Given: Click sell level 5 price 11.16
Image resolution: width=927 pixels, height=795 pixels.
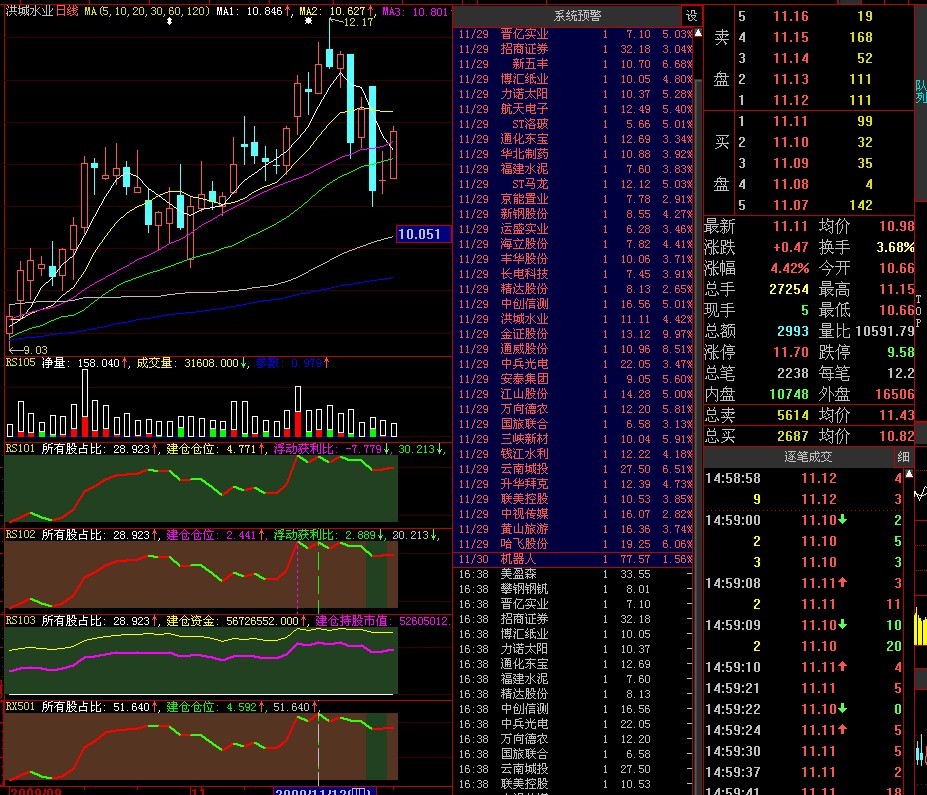Looking at the screenshot, I should (790, 17).
